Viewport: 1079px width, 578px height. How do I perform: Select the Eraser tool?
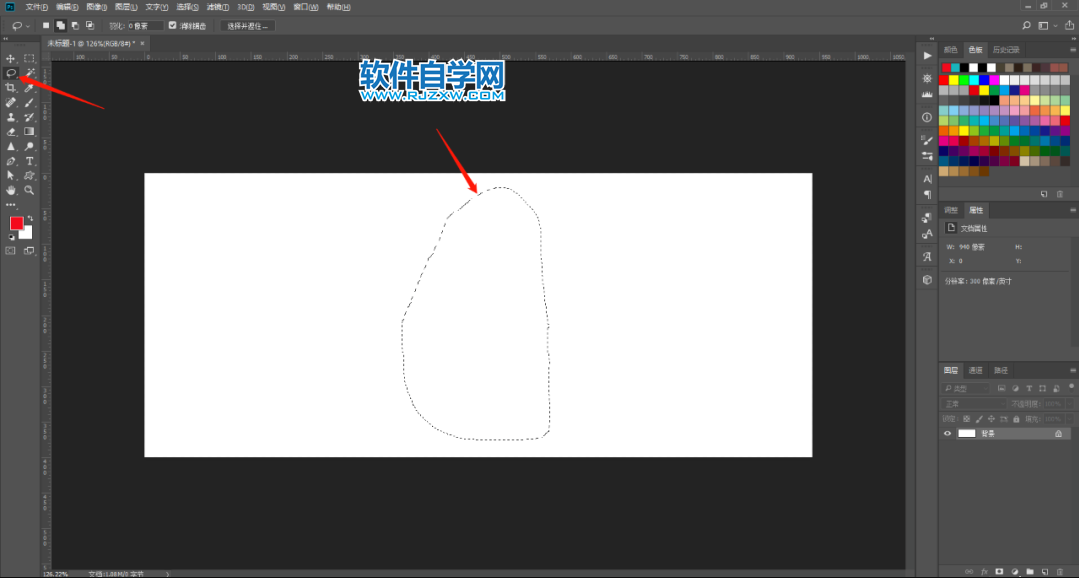point(10,131)
